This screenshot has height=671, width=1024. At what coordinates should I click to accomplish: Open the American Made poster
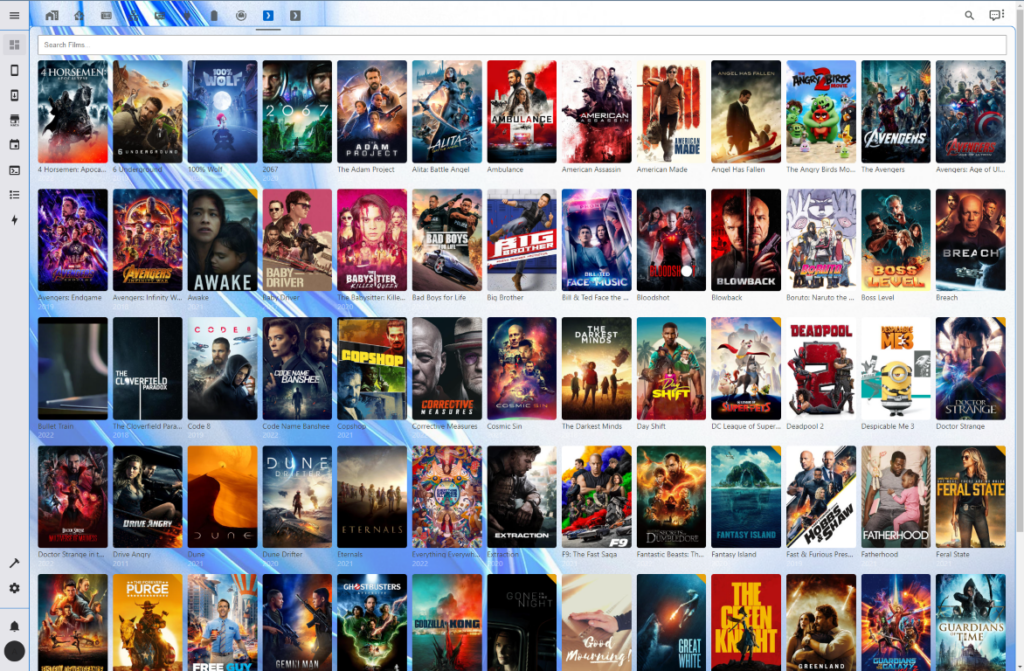tap(671, 112)
